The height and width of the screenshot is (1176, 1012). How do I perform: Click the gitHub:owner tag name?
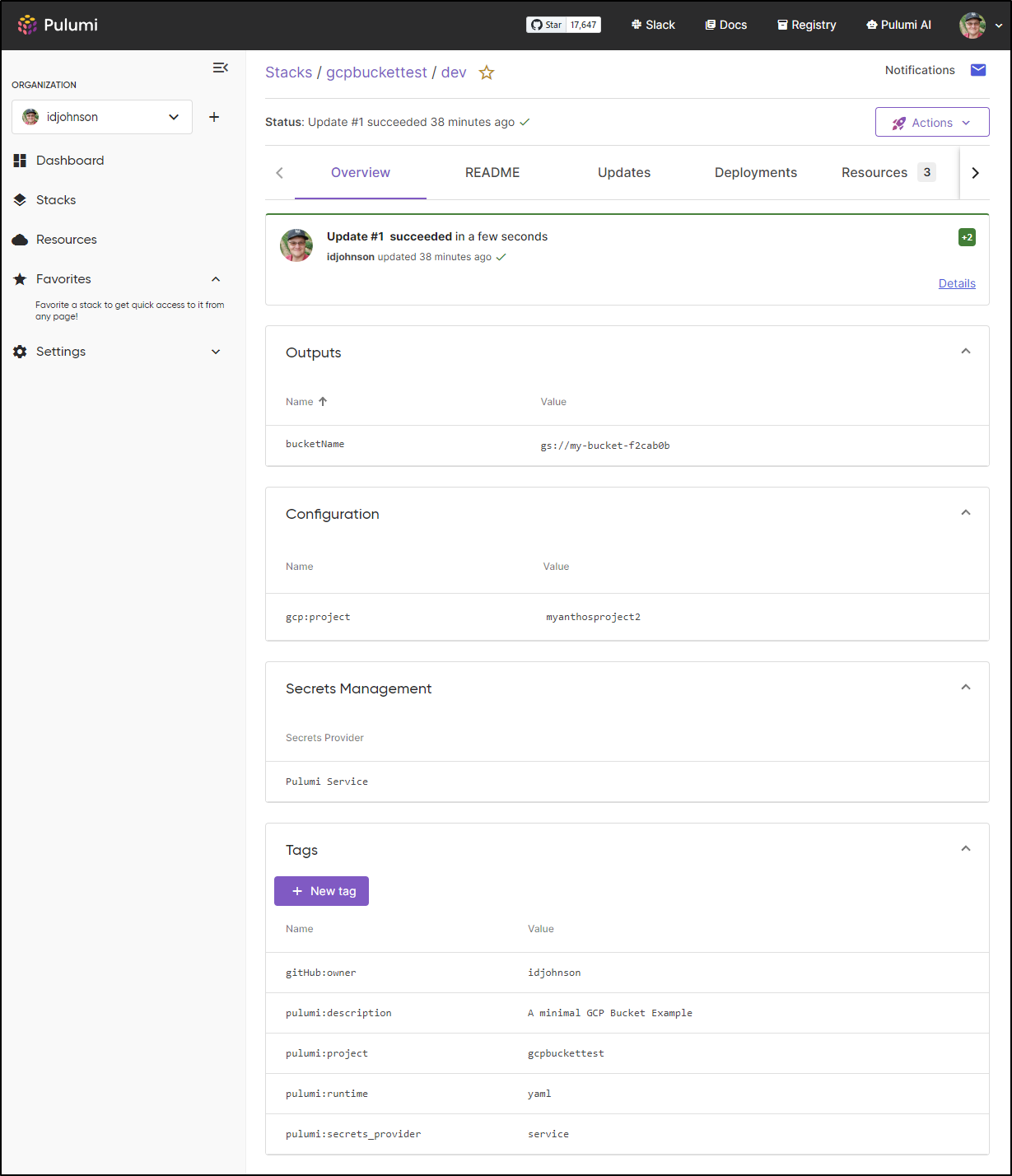(321, 973)
